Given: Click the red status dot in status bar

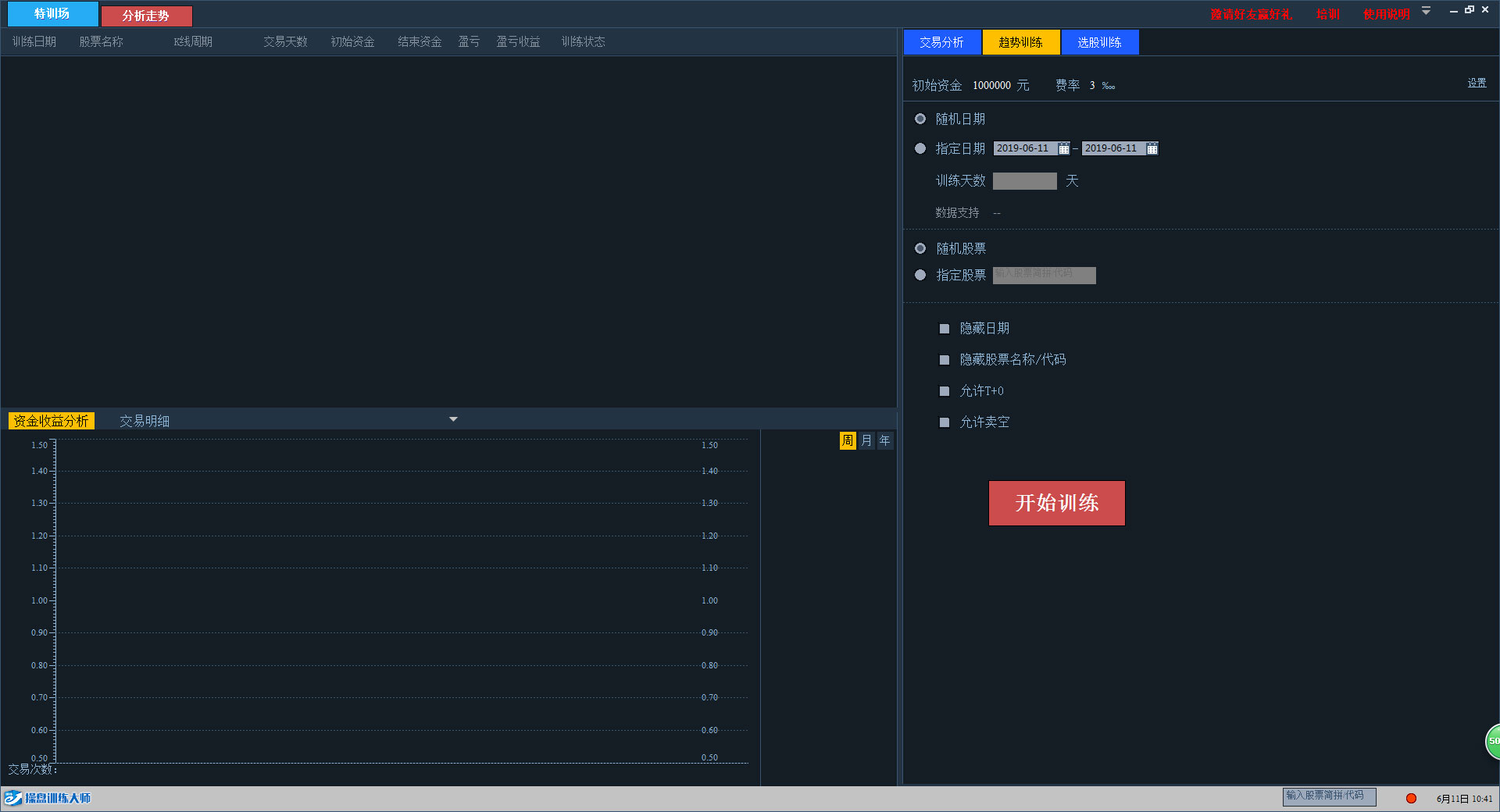Looking at the screenshot, I should coord(1411,798).
